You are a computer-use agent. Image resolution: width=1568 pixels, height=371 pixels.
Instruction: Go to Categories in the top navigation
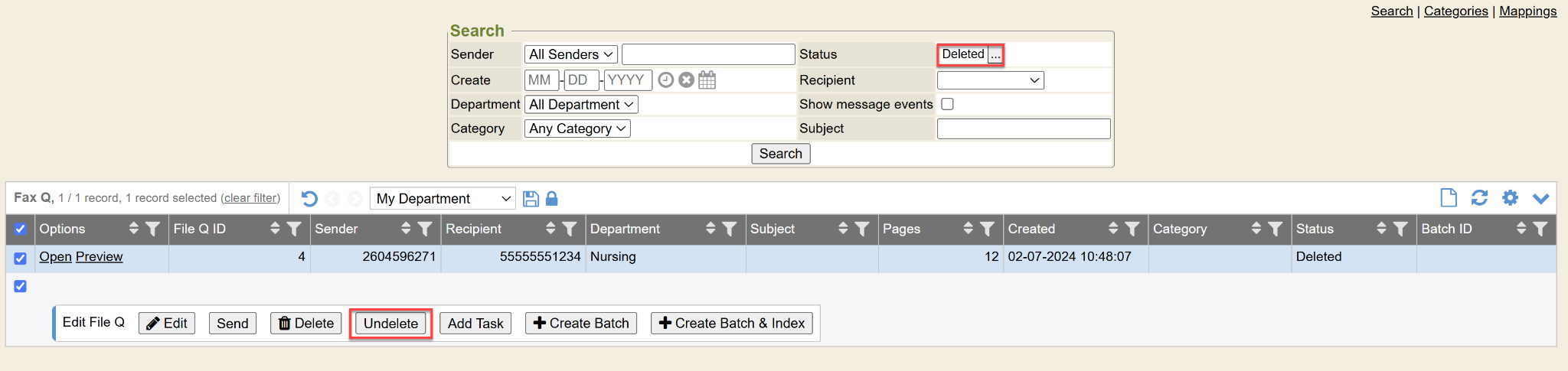(x=1455, y=11)
